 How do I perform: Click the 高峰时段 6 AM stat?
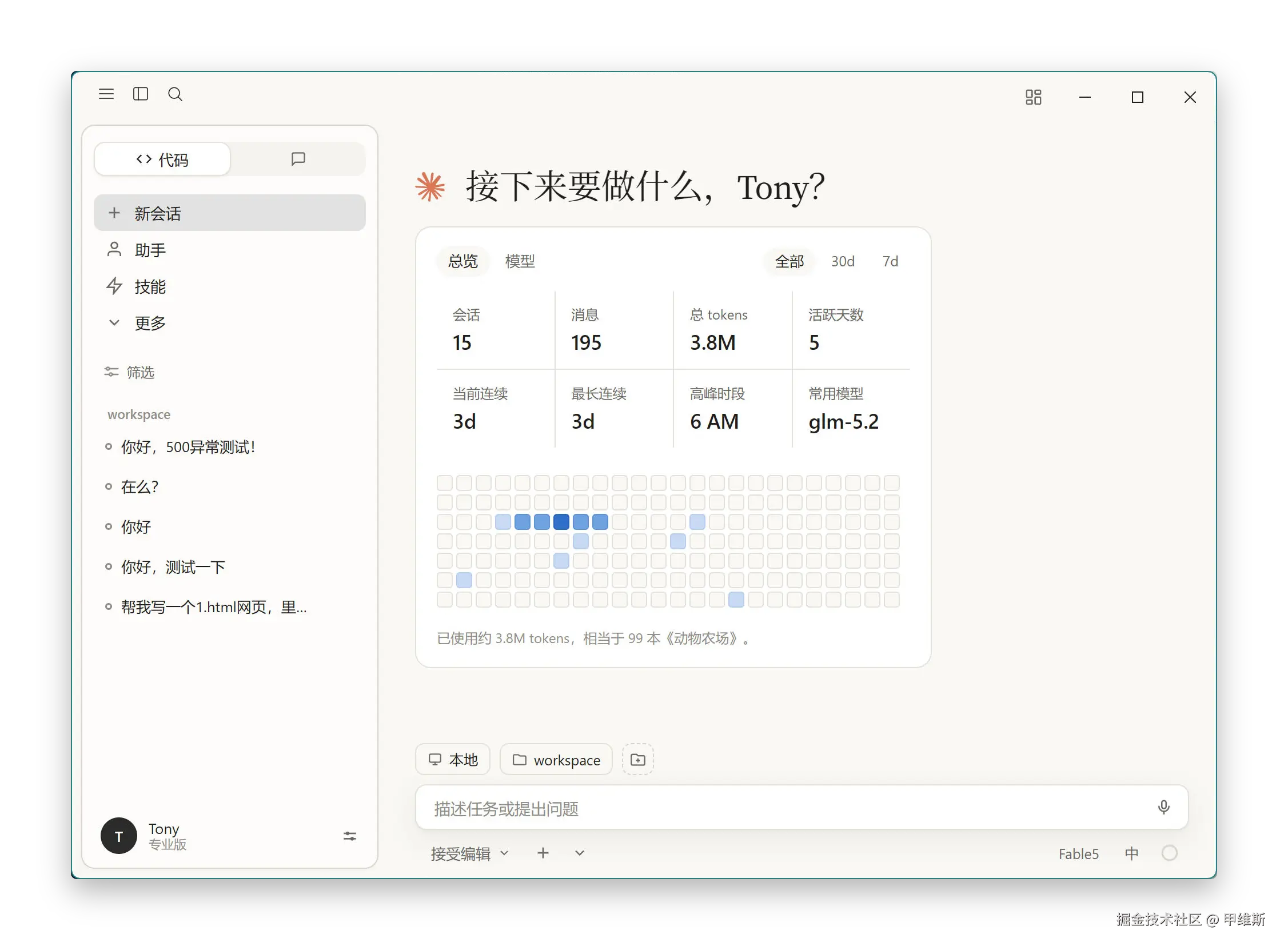click(733, 409)
